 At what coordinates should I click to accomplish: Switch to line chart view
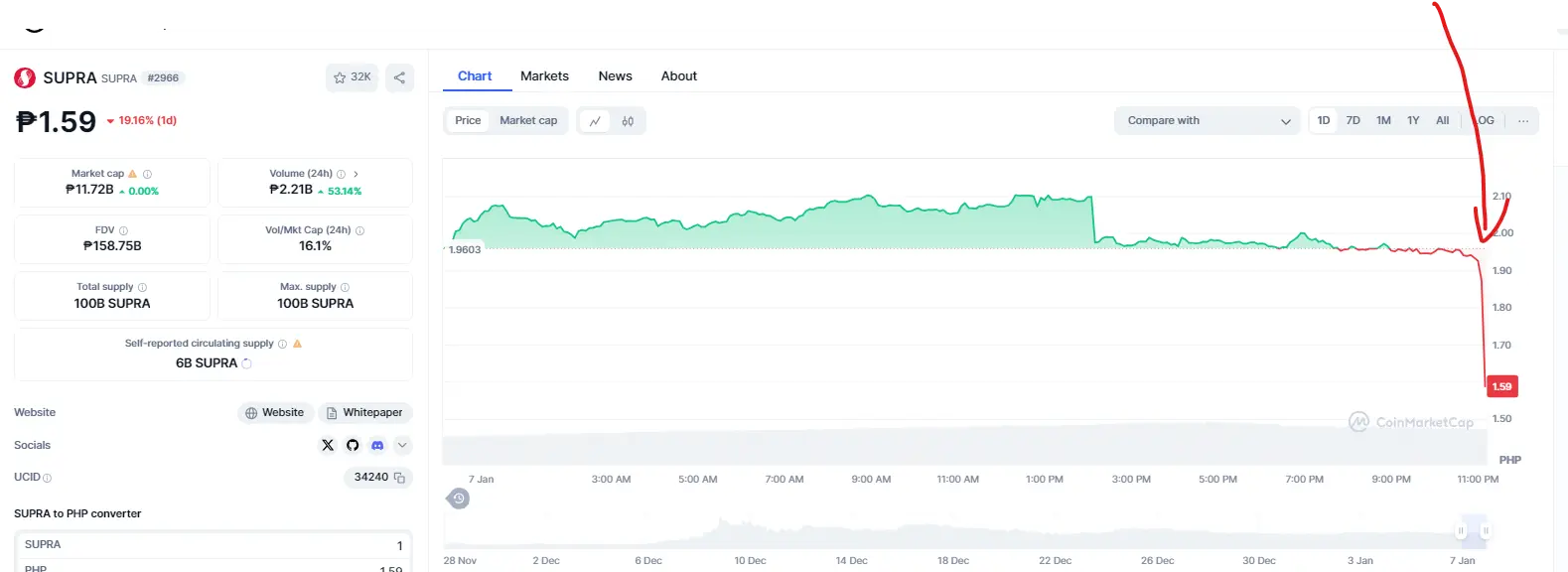[x=595, y=121]
